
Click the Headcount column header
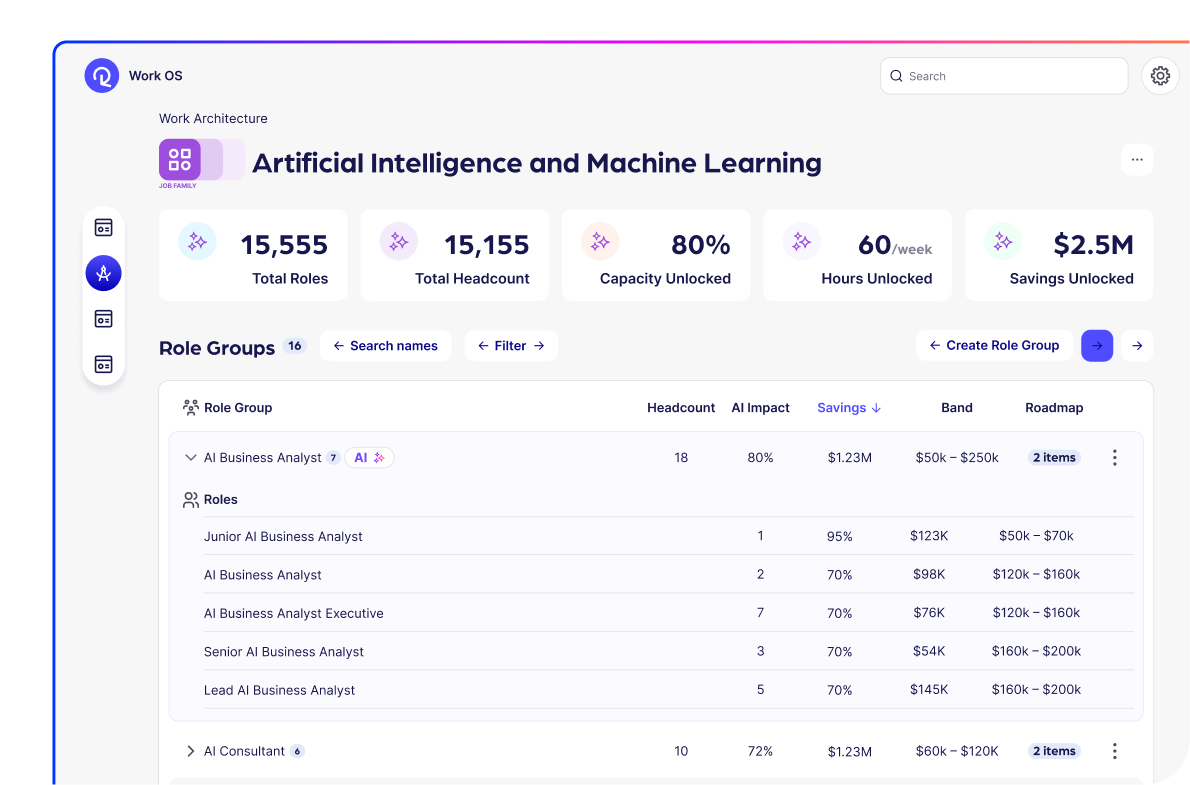click(x=681, y=408)
